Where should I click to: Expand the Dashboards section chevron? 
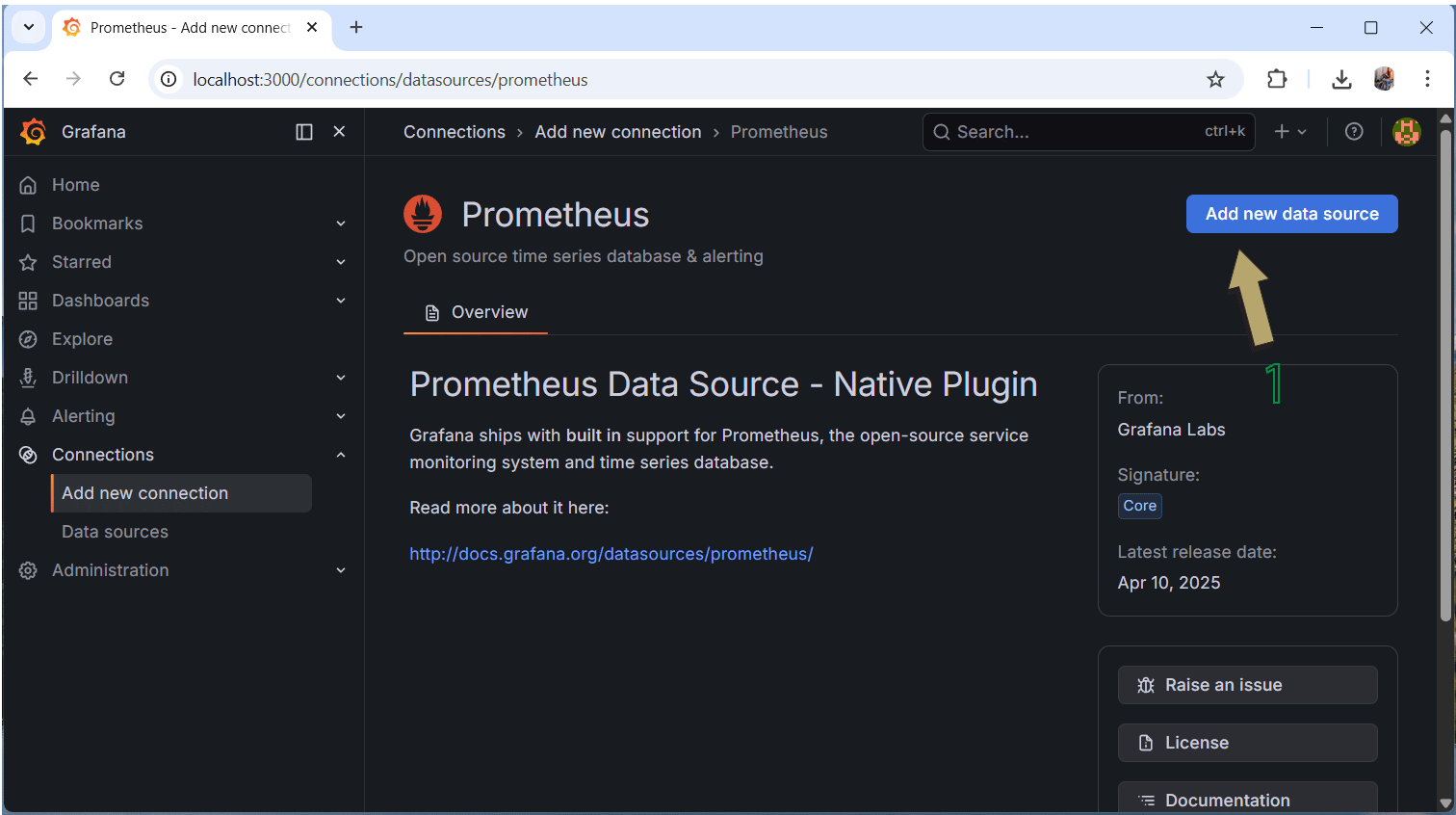340,300
